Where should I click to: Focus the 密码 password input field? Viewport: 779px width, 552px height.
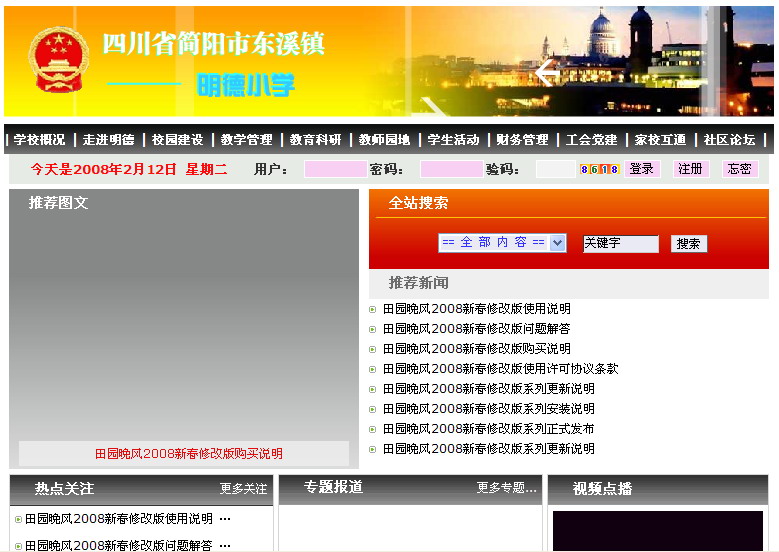tap(451, 169)
